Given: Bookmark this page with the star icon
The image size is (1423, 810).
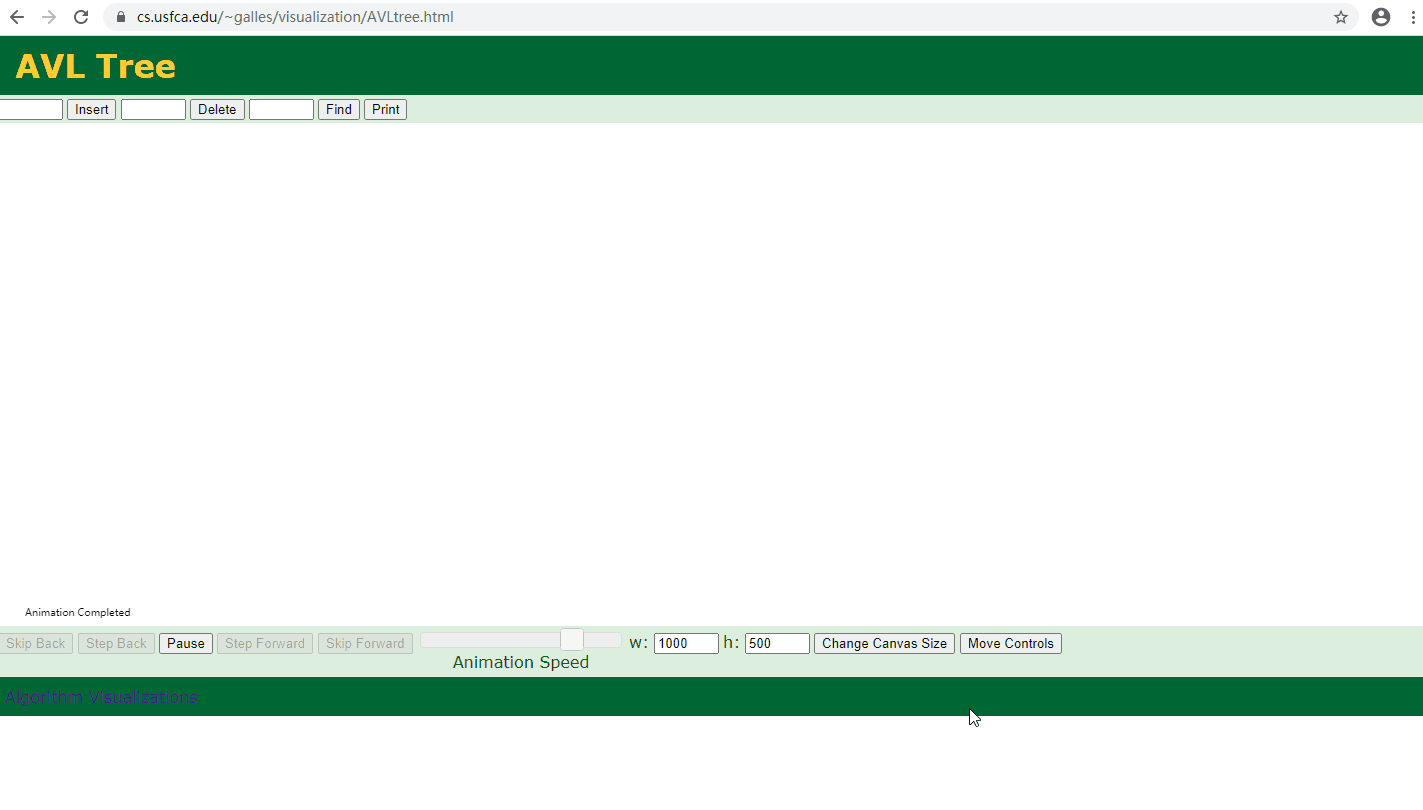Looking at the screenshot, I should click(x=1341, y=17).
